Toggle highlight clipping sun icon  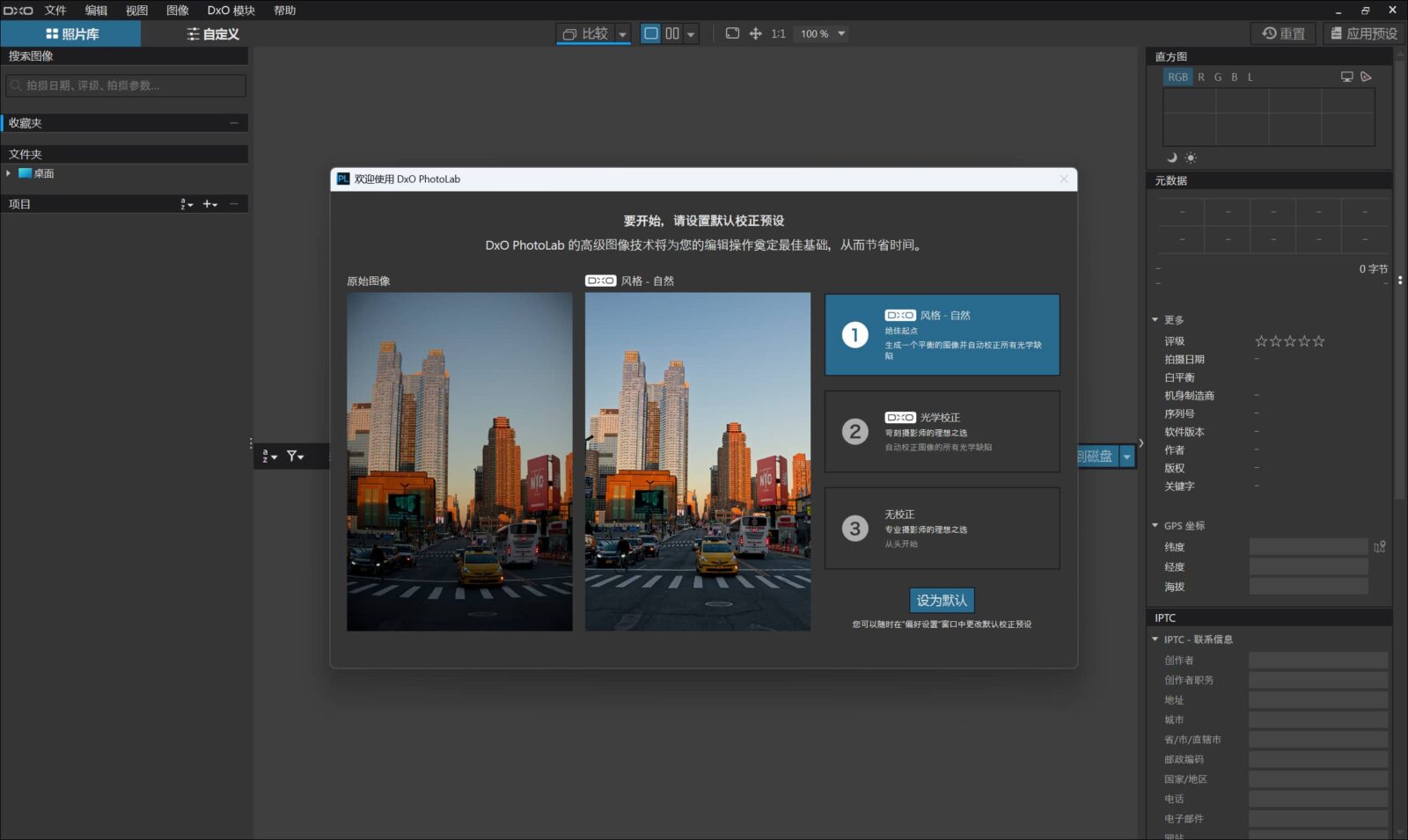point(1191,157)
